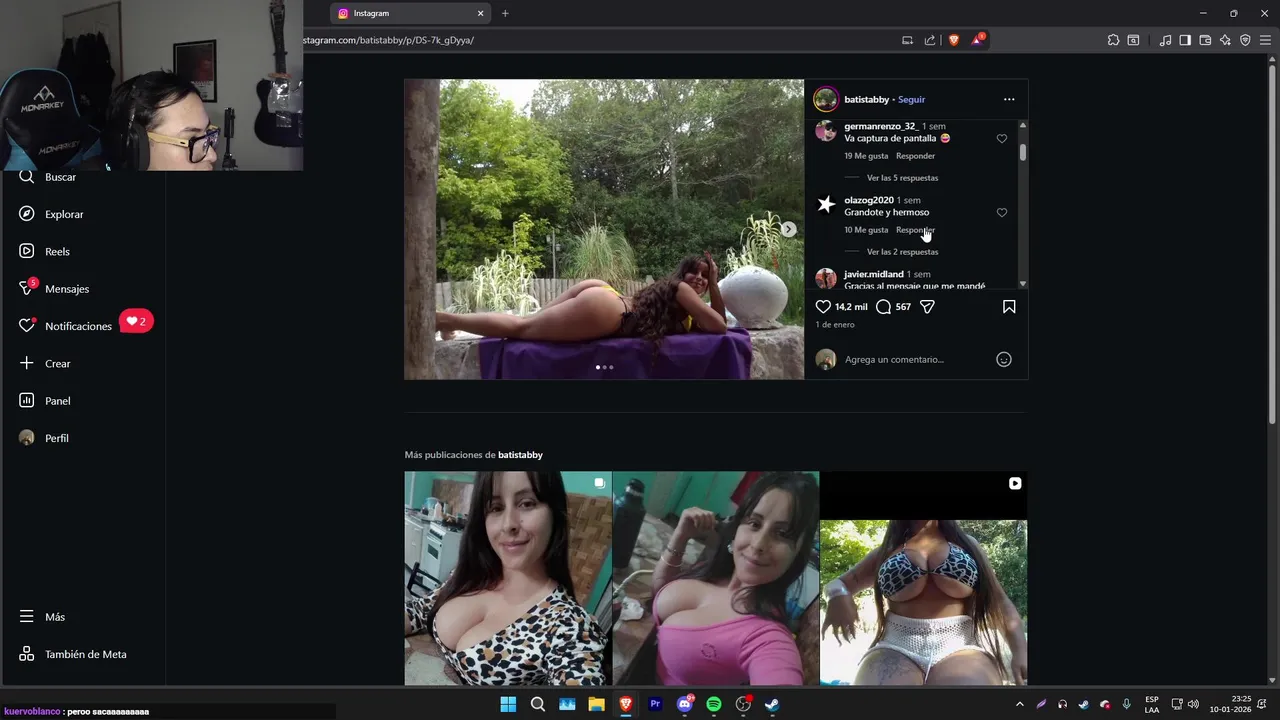Viewport: 1280px width, 720px height.
Task: Click the share page icon in address bar
Action: 930,40
